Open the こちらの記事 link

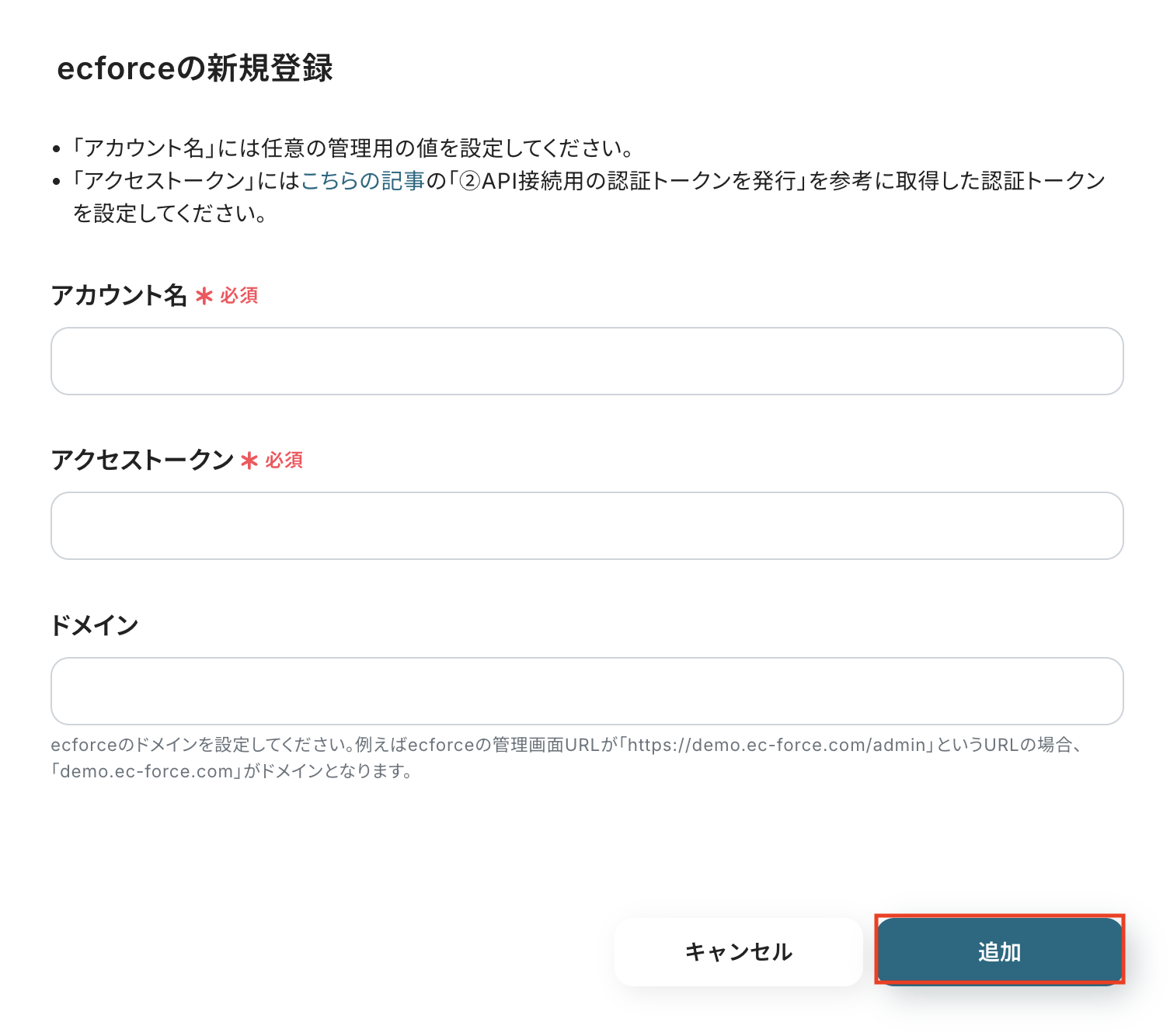(x=363, y=181)
